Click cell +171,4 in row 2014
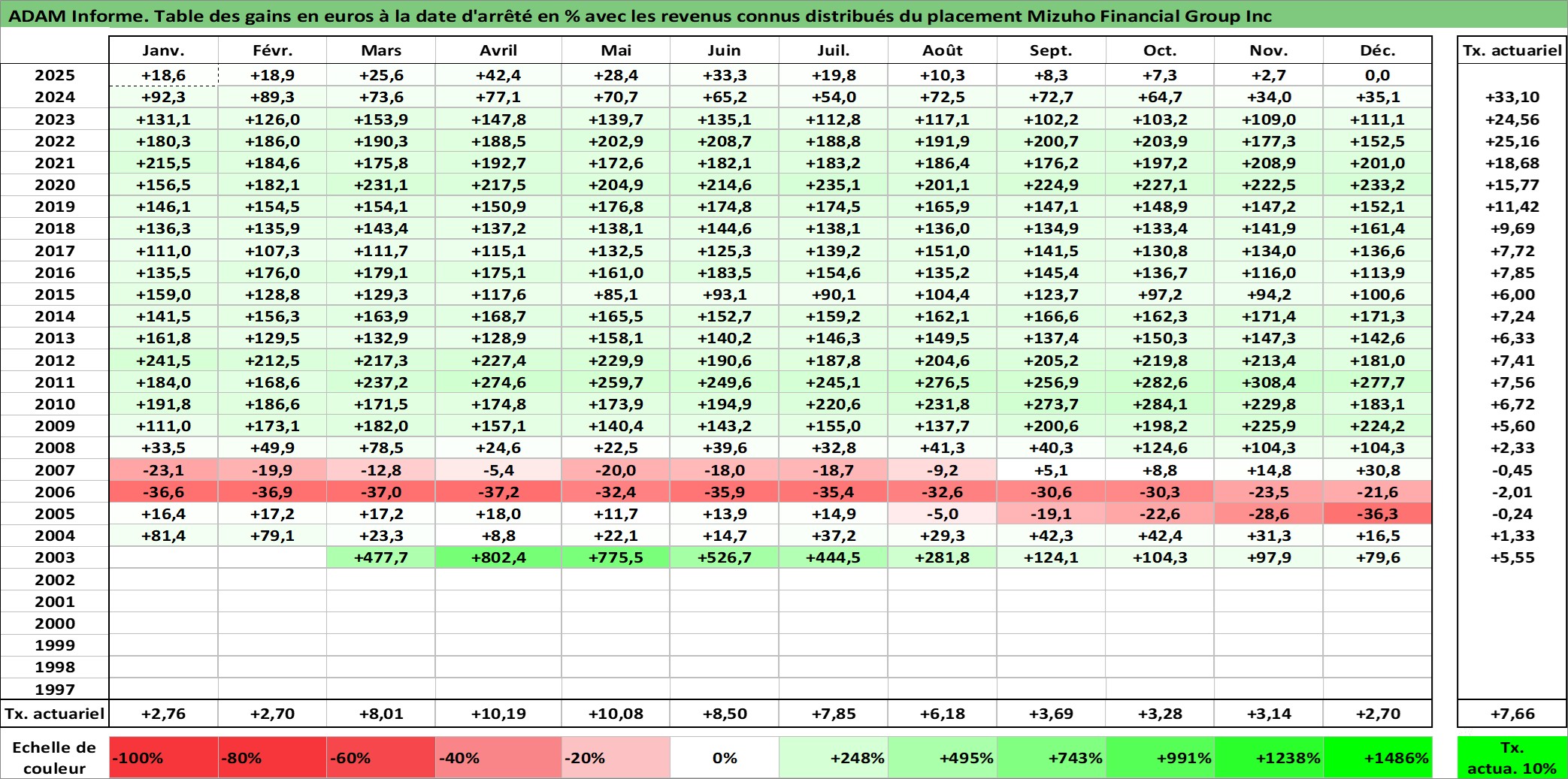 [1269, 316]
